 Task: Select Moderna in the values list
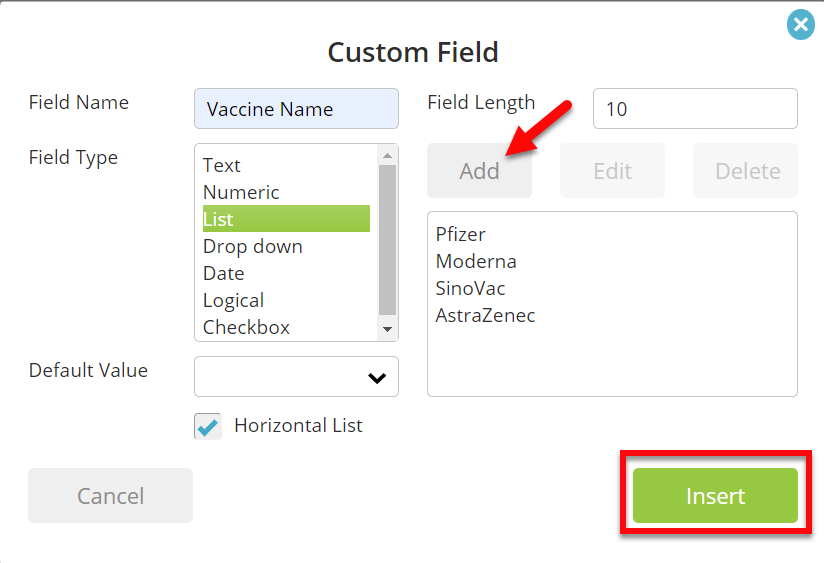[x=476, y=261]
